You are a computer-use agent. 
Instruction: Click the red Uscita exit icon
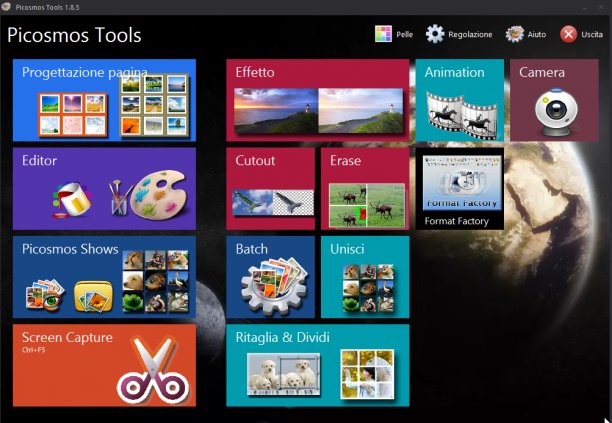569,34
